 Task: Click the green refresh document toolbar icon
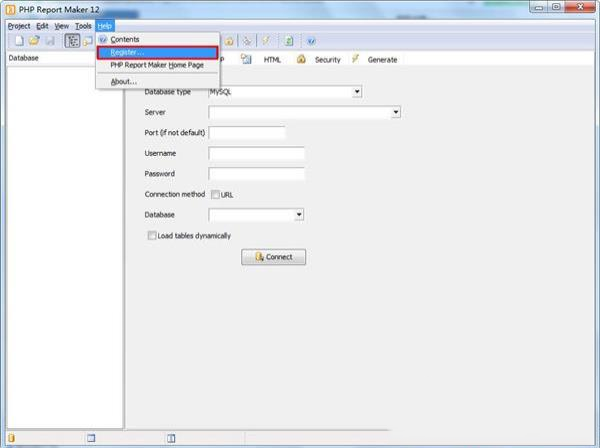click(x=289, y=41)
